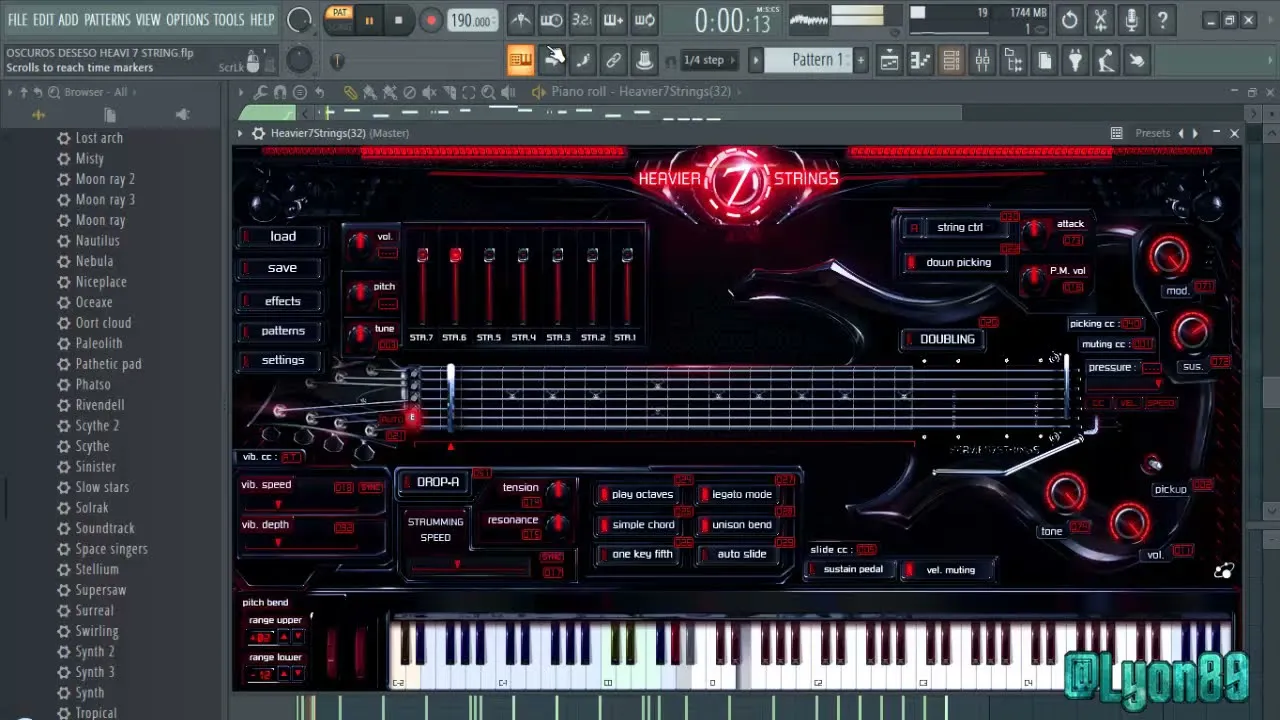The height and width of the screenshot is (720, 1280).
Task: Toggle the metronome icon
Action: click(x=521, y=20)
